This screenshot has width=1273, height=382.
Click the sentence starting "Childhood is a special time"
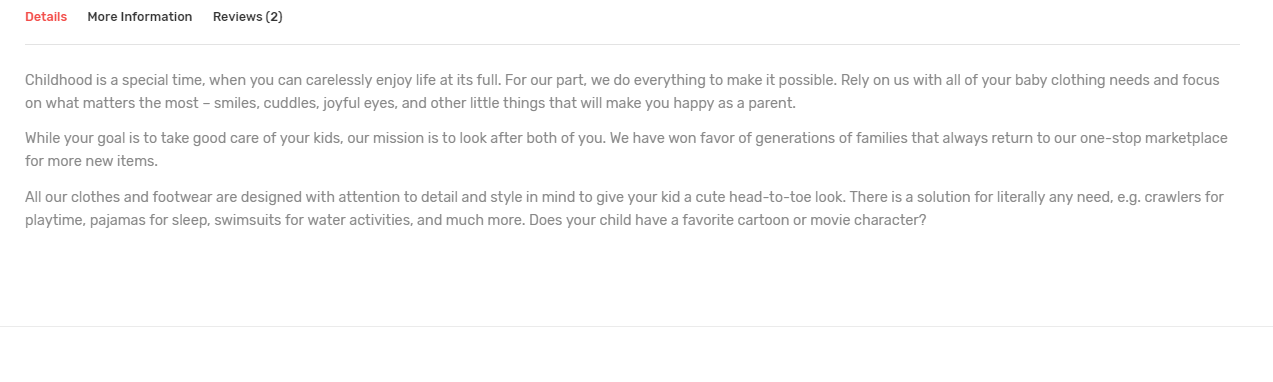[x=263, y=80]
